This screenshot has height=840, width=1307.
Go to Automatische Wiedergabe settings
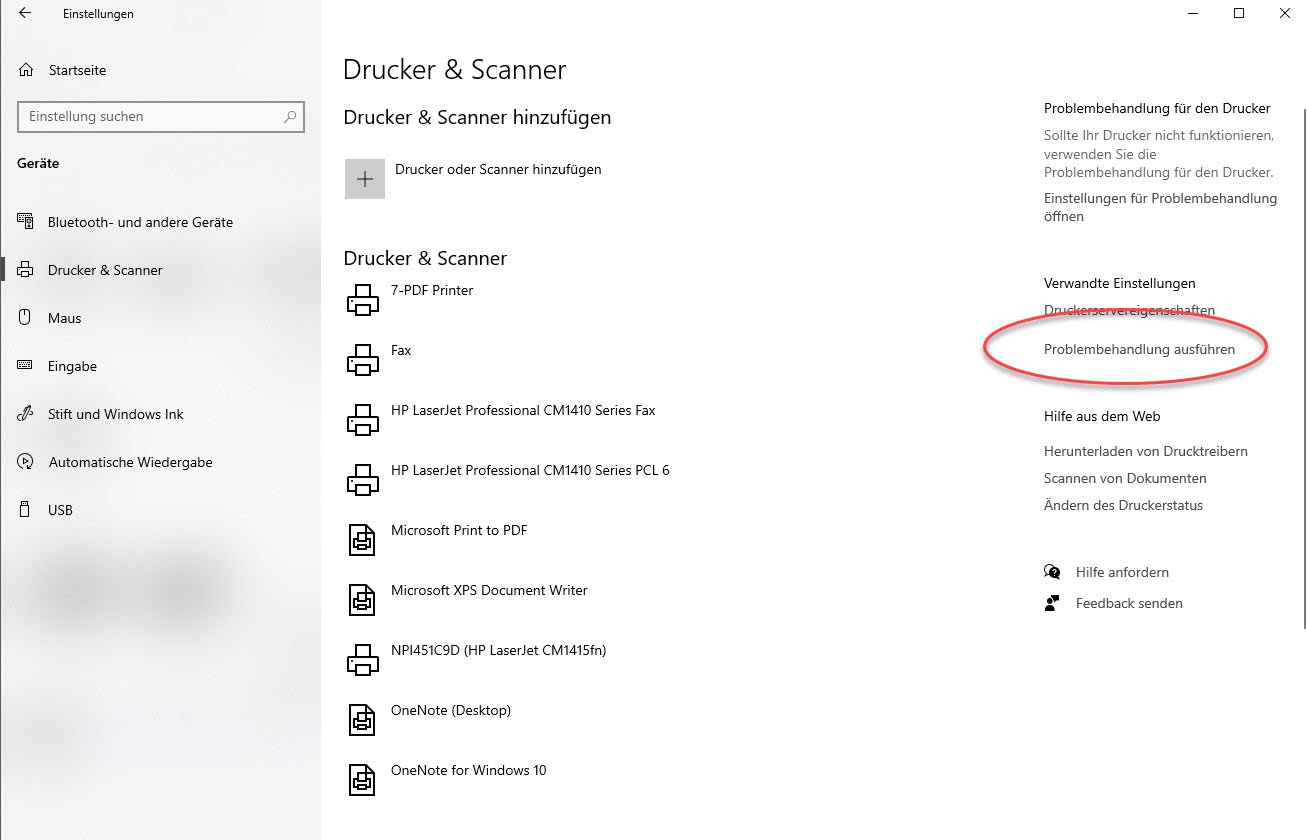coord(130,462)
